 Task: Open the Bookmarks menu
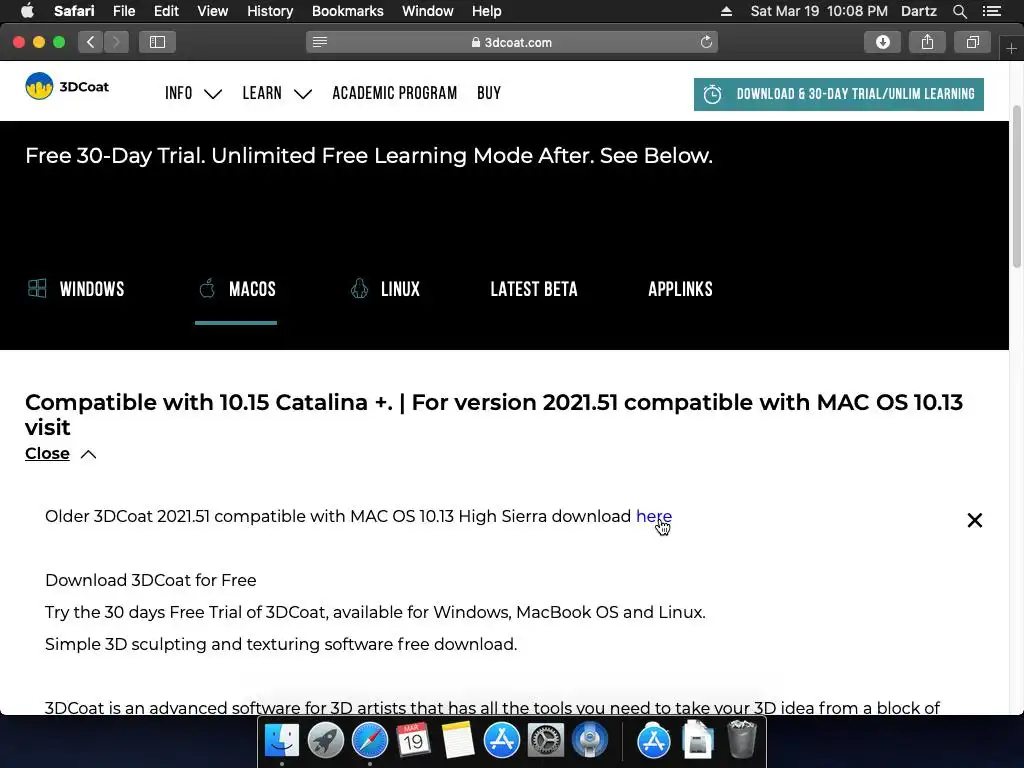347,11
